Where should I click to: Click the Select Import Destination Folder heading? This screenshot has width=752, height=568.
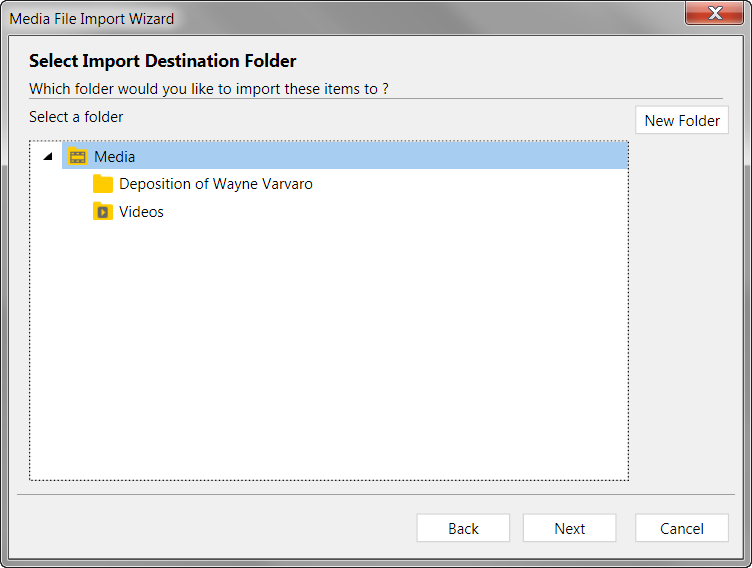(163, 61)
